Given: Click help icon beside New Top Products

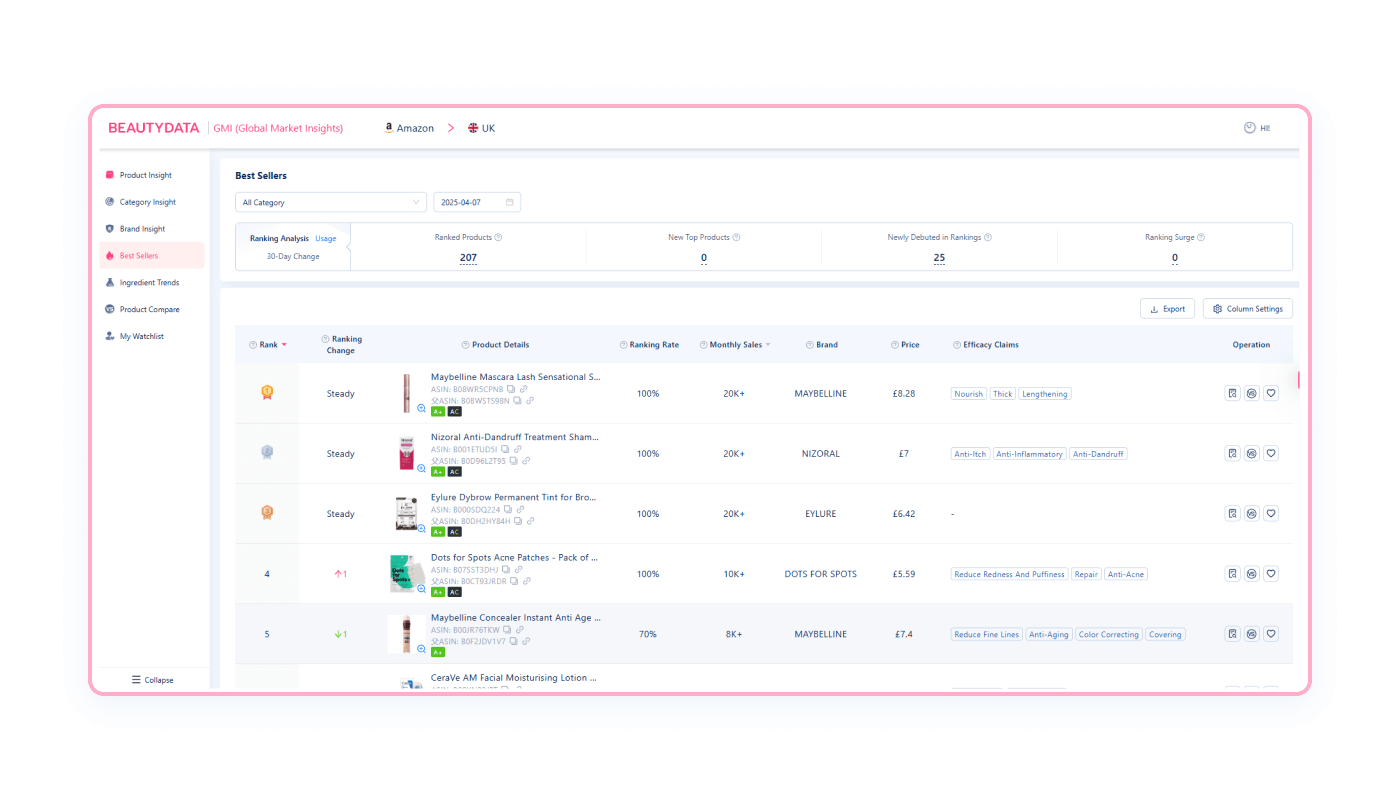Looking at the screenshot, I should [736, 237].
